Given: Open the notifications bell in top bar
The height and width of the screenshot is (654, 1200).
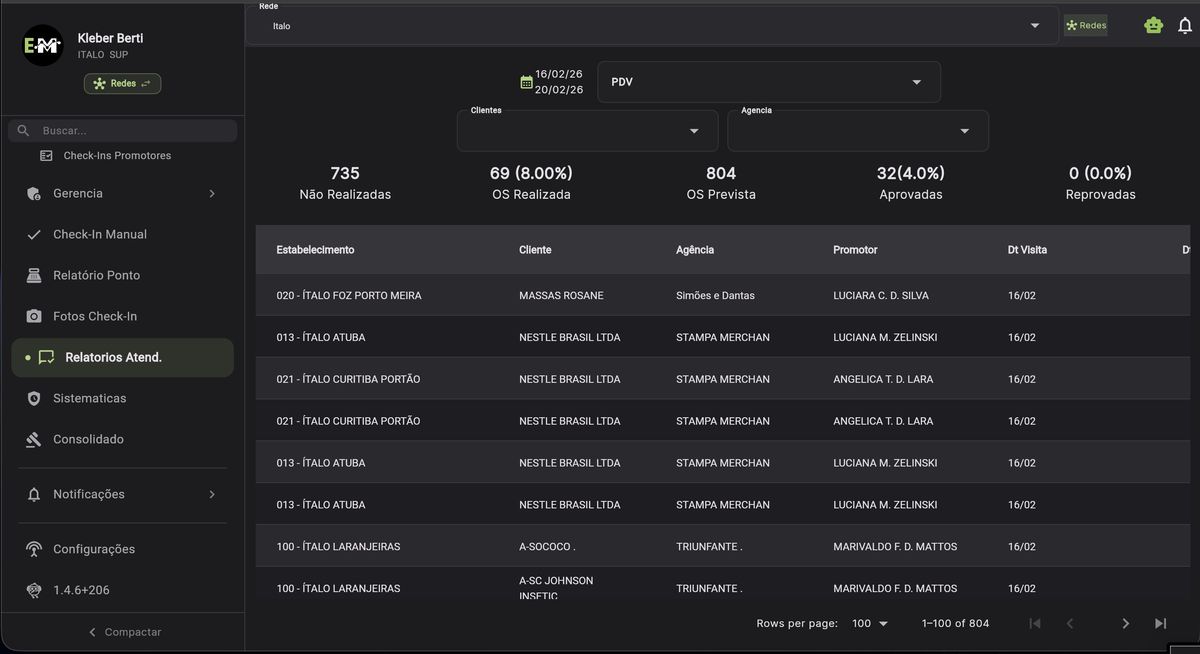Looking at the screenshot, I should click(1185, 26).
